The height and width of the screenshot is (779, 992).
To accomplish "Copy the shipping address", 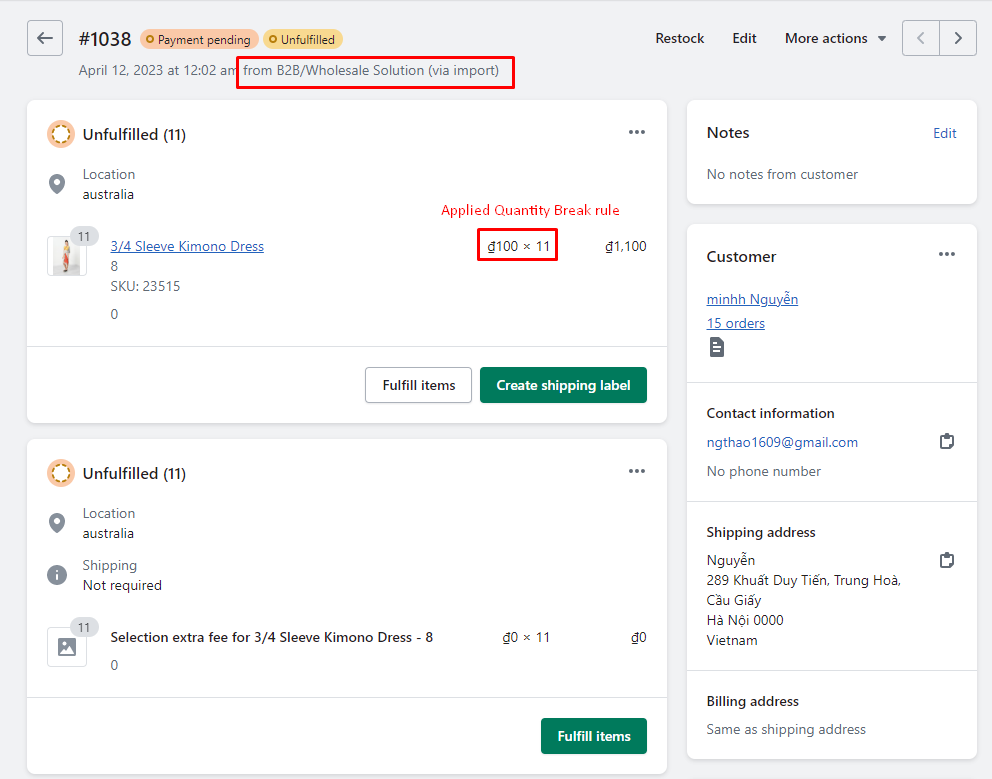I will (x=947, y=560).
